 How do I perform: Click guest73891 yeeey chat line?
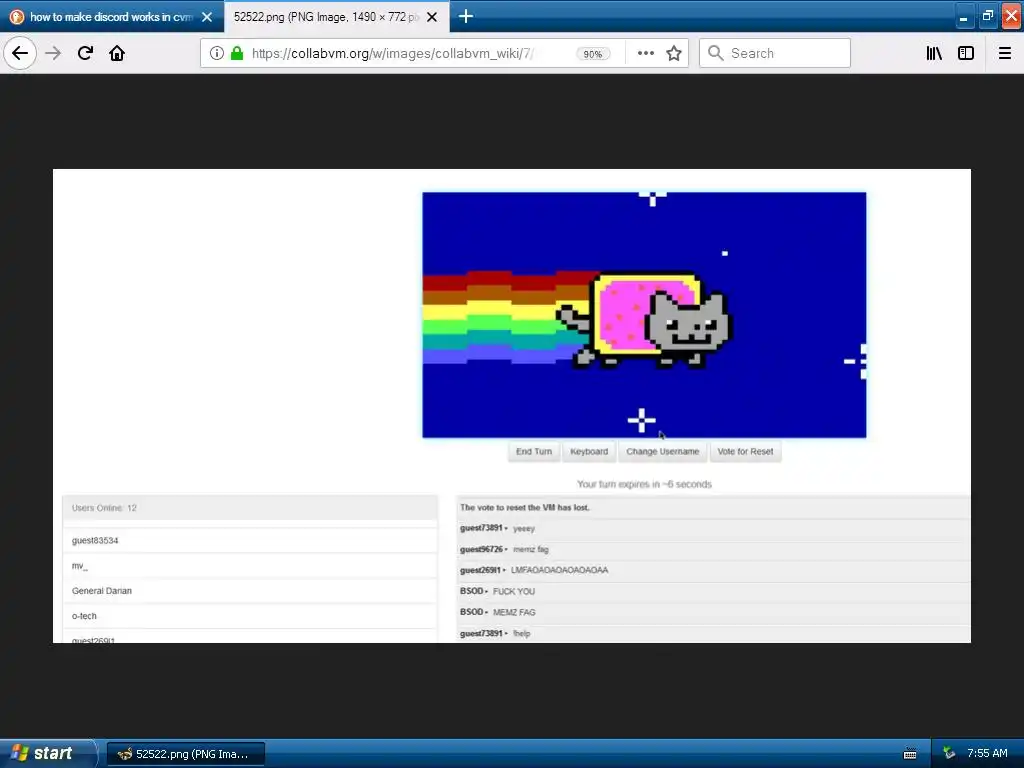713,528
